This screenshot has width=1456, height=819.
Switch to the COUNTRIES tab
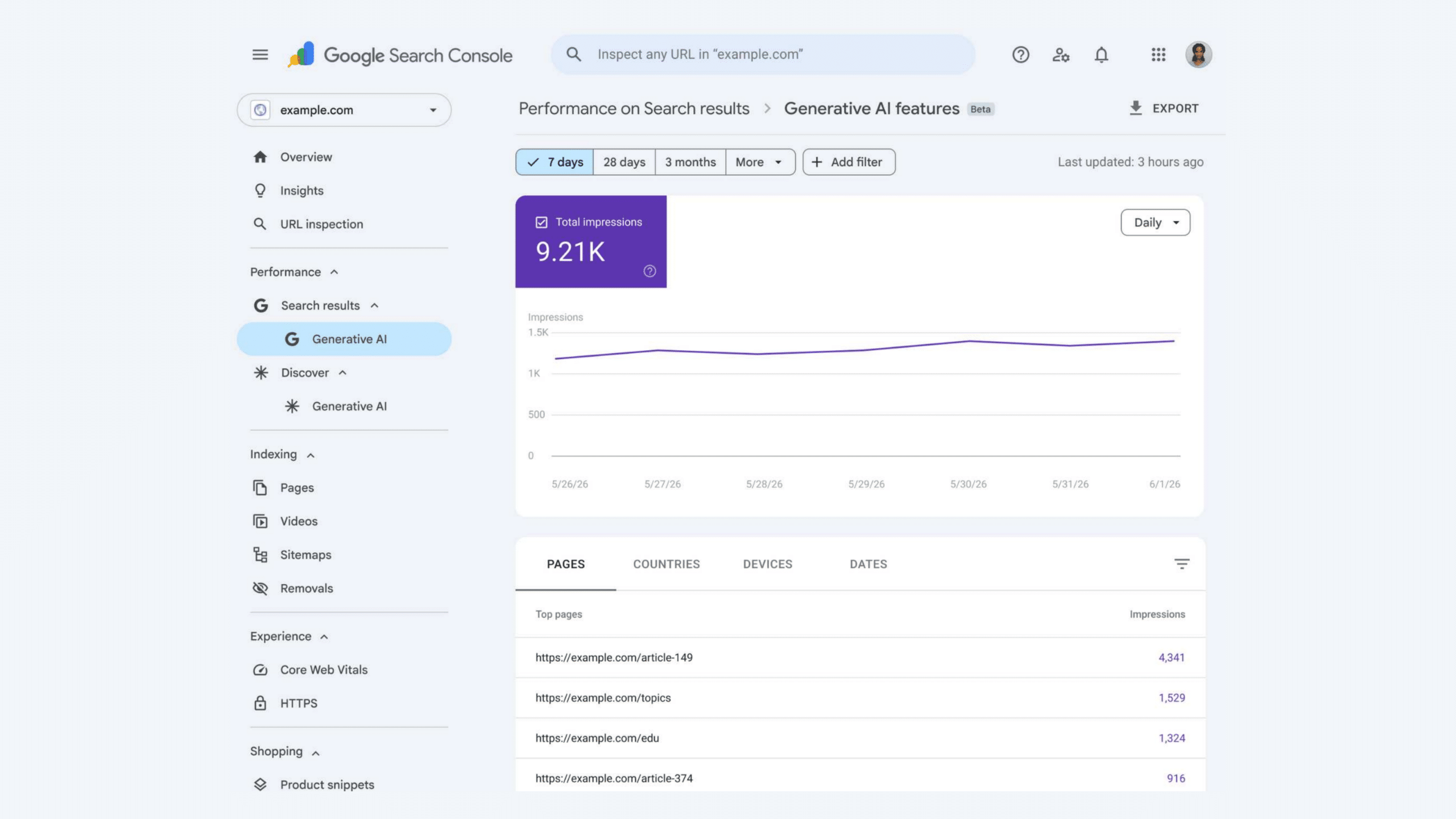[x=667, y=564]
